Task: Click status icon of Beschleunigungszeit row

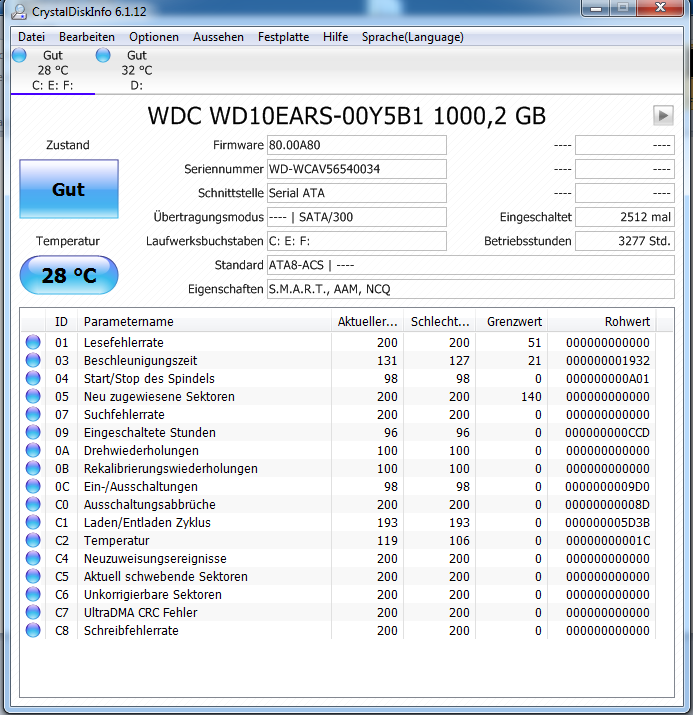Action: coord(33,360)
